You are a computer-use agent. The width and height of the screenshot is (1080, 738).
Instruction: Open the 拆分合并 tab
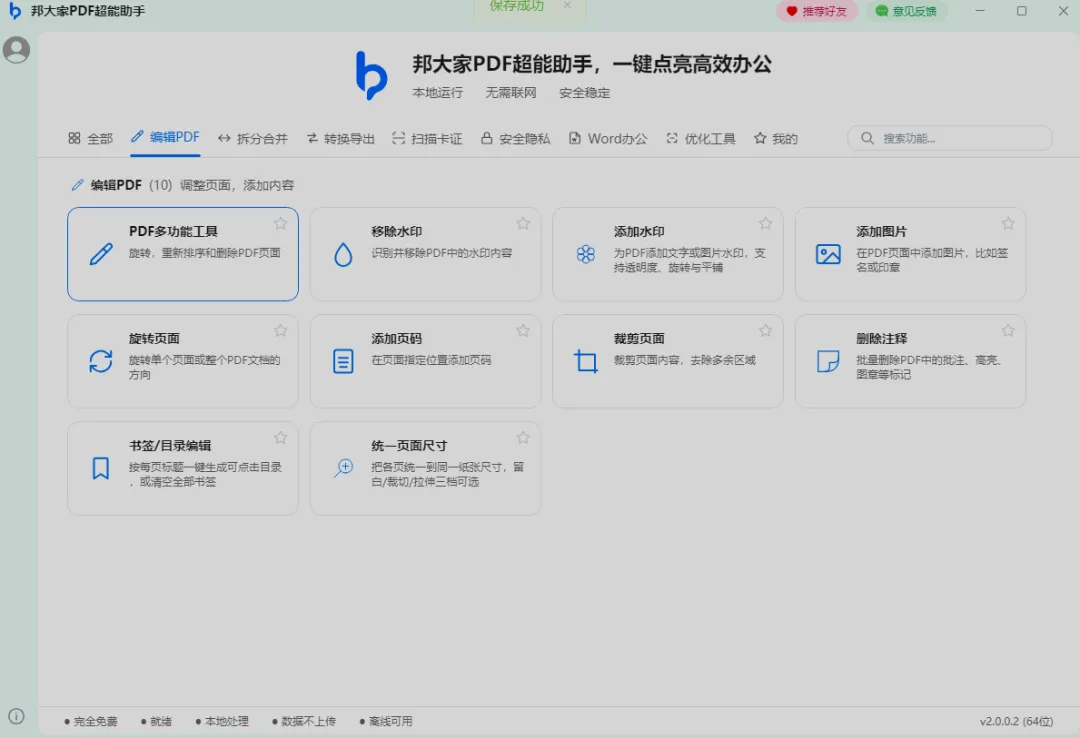click(253, 139)
